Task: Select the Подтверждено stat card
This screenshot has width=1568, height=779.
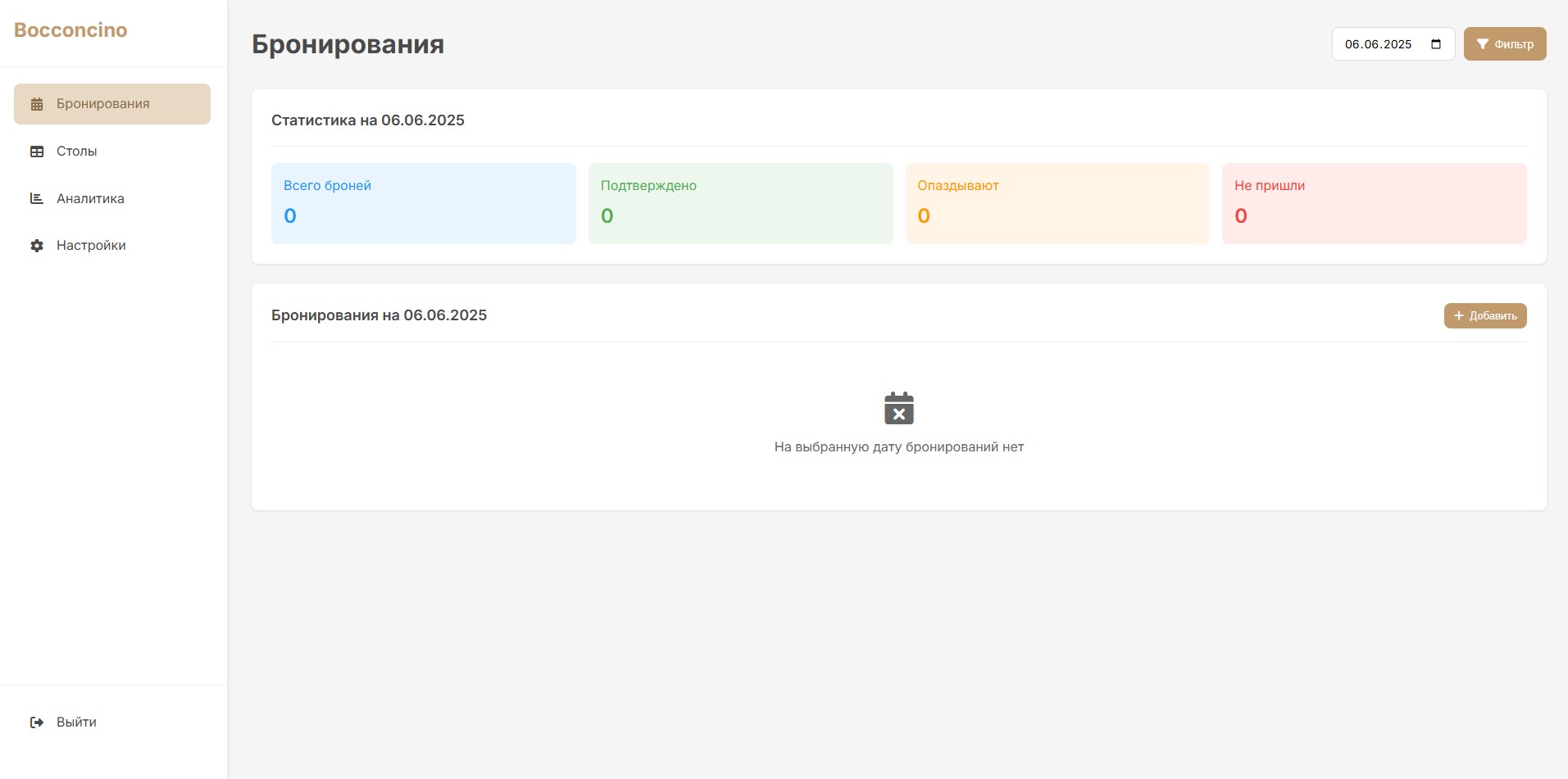Action: coord(741,203)
